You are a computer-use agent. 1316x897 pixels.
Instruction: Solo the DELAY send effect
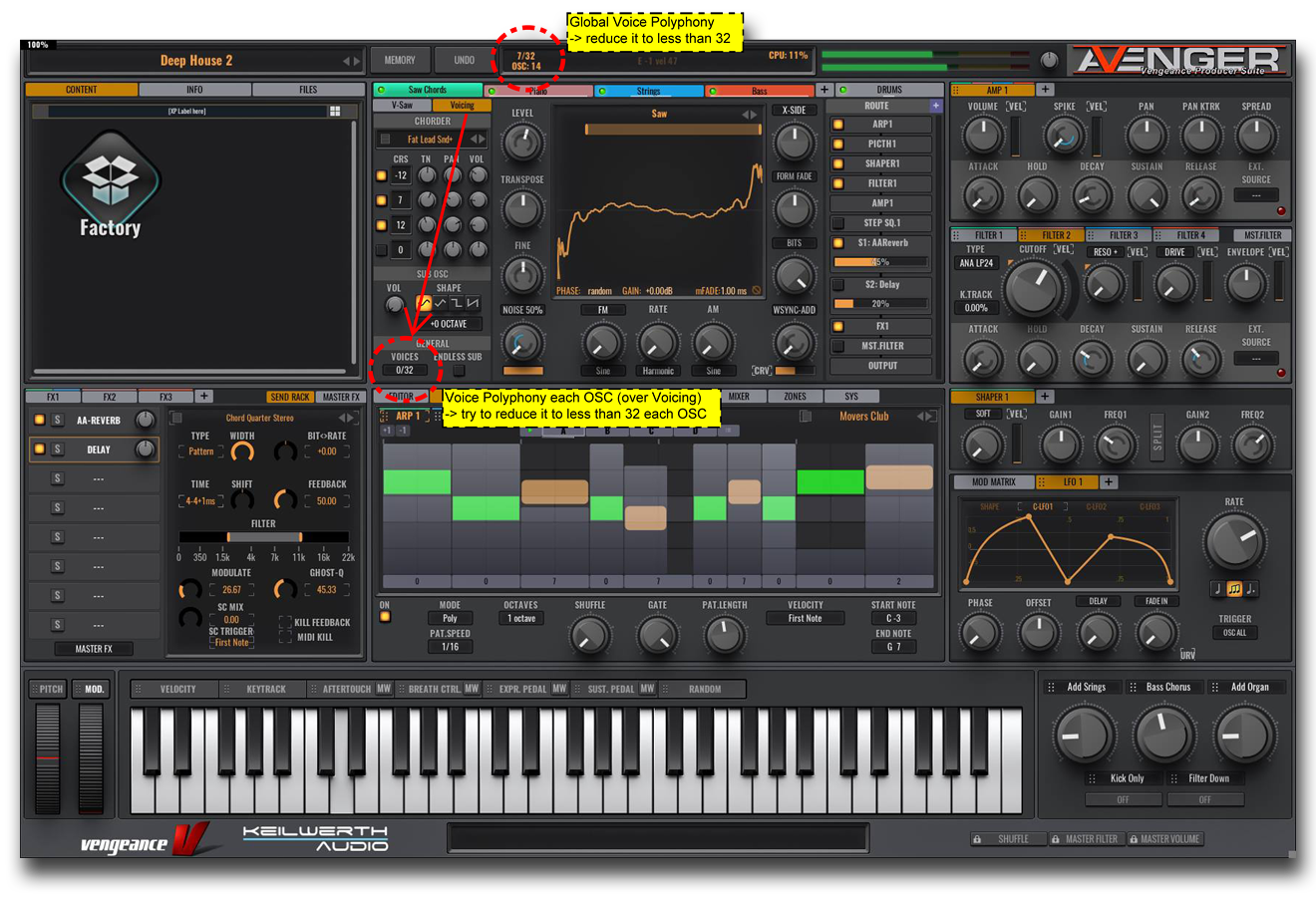point(58,449)
